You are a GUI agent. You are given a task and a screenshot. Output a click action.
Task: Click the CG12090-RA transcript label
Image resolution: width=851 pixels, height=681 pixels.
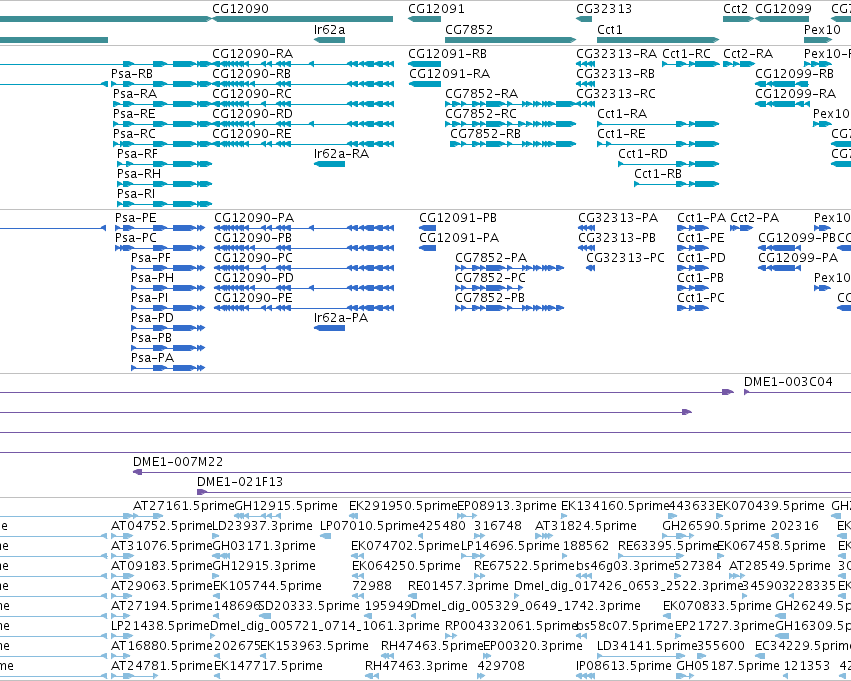click(x=252, y=54)
